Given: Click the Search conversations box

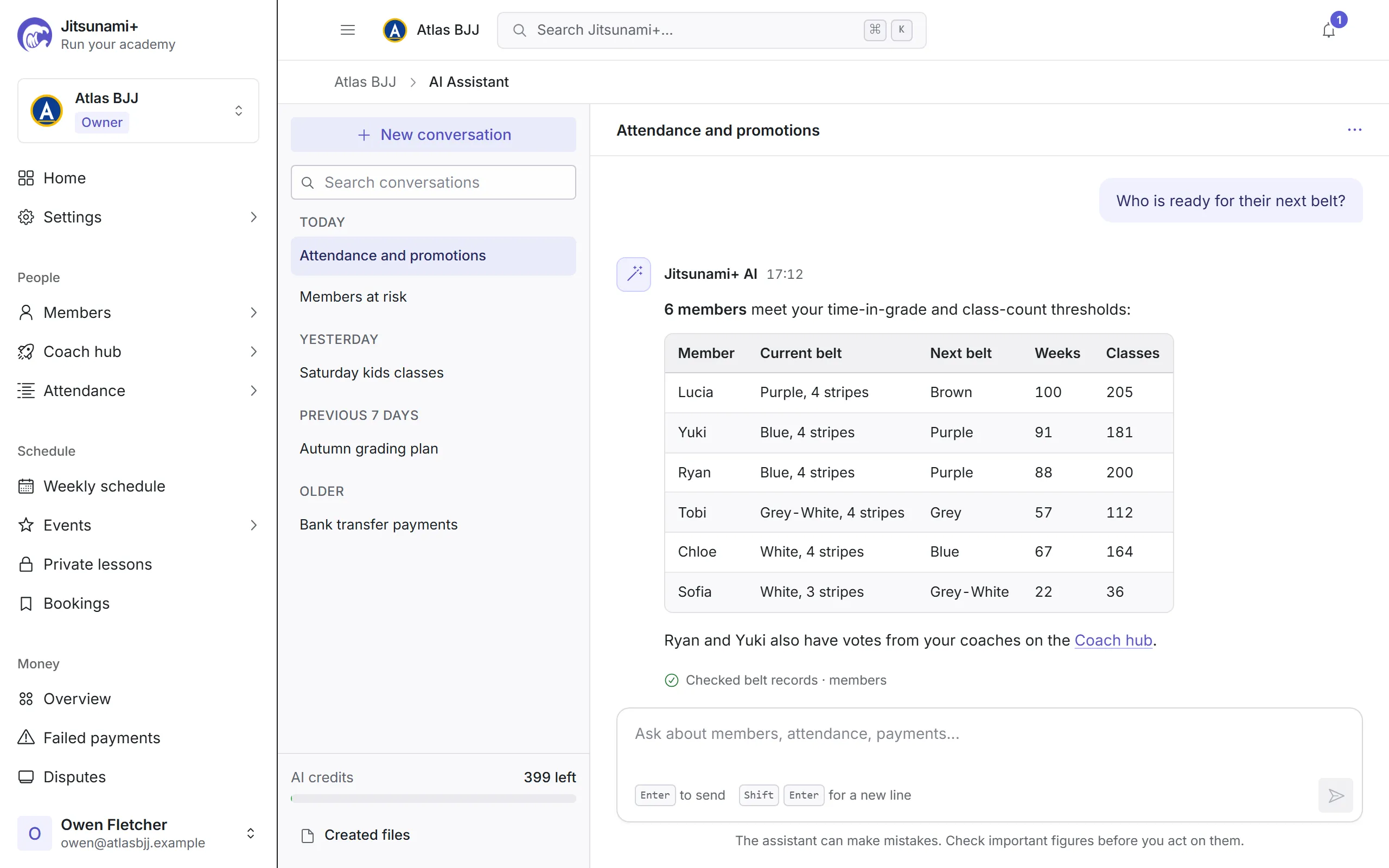Looking at the screenshot, I should pos(434,183).
